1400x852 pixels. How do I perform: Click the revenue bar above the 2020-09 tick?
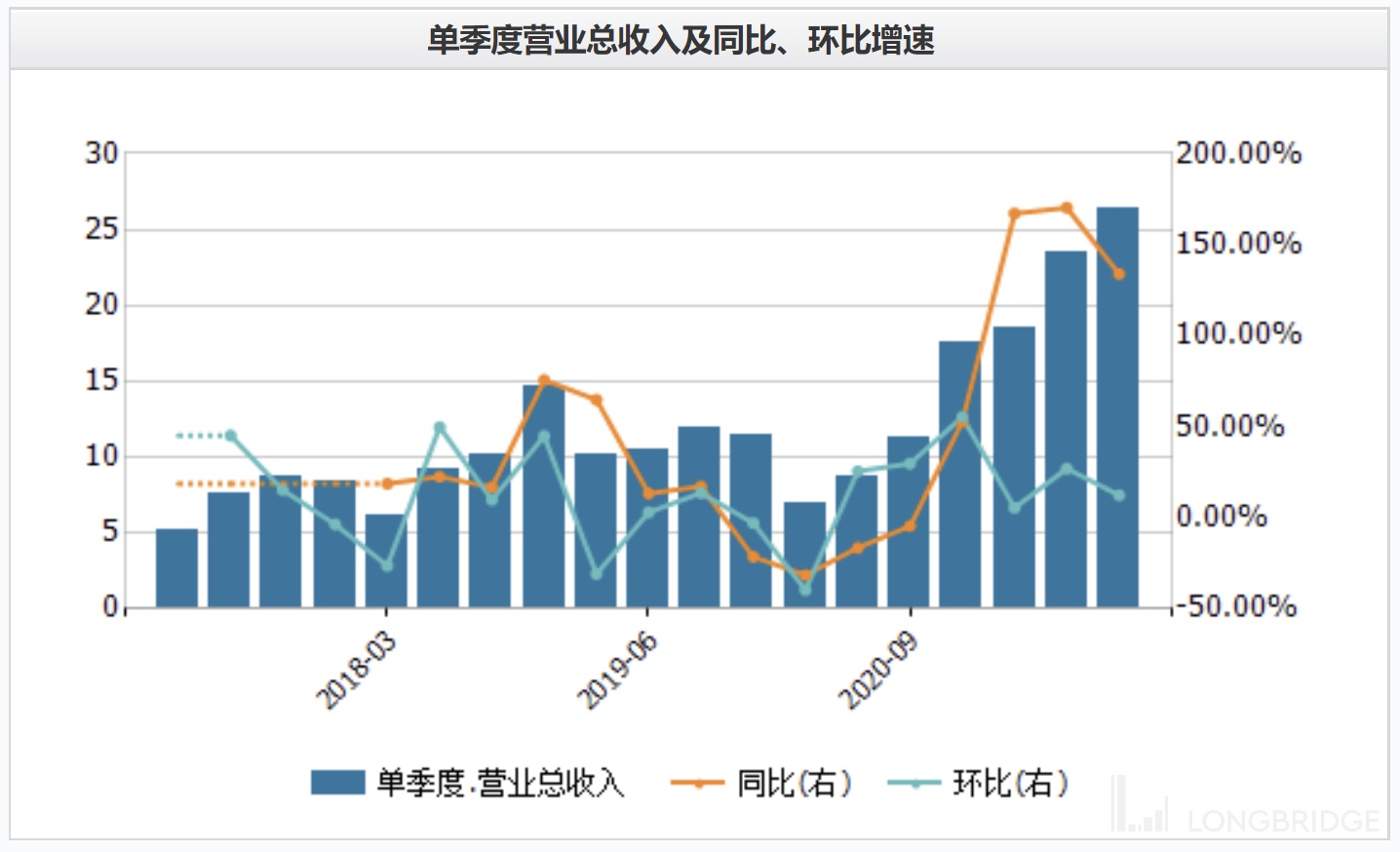909,523
